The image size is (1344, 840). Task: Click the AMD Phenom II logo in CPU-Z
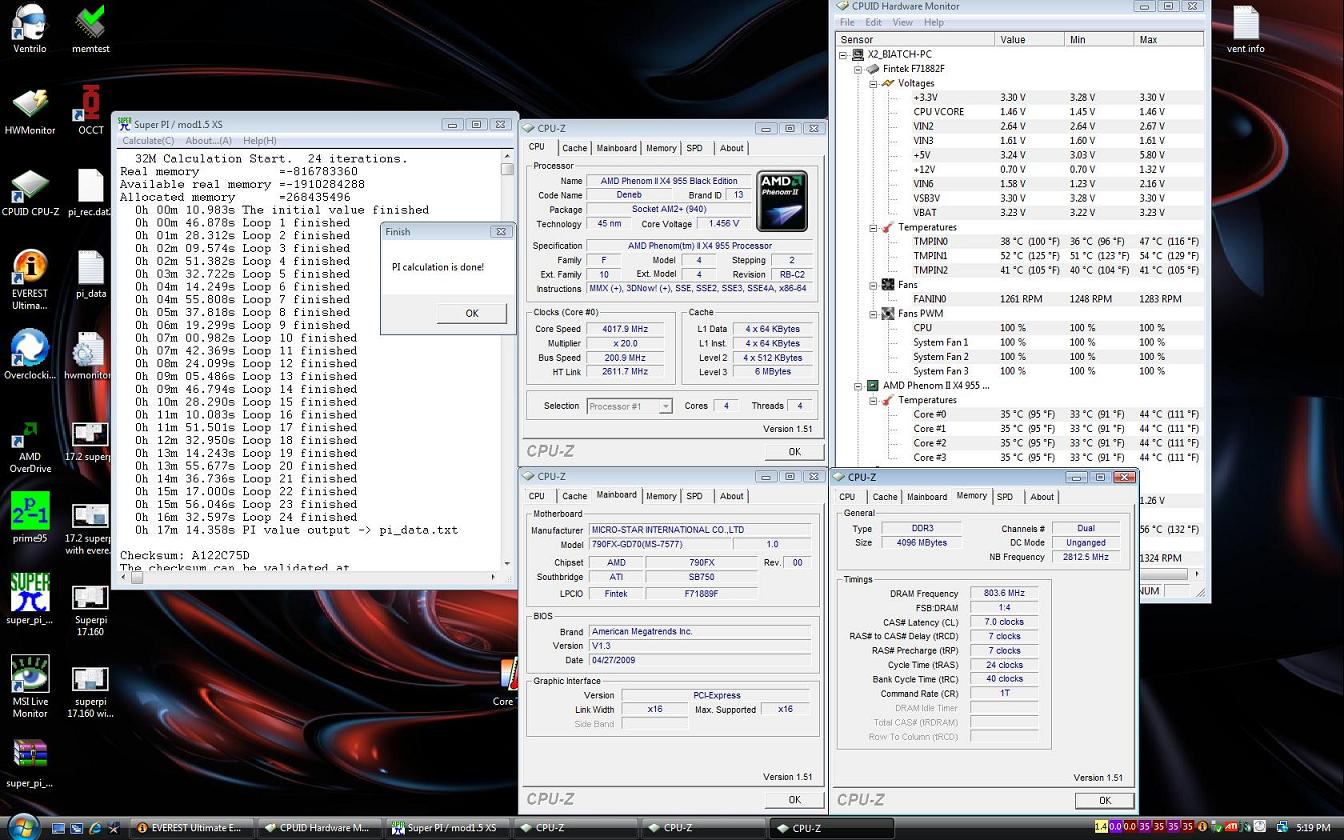tap(782, 202)
